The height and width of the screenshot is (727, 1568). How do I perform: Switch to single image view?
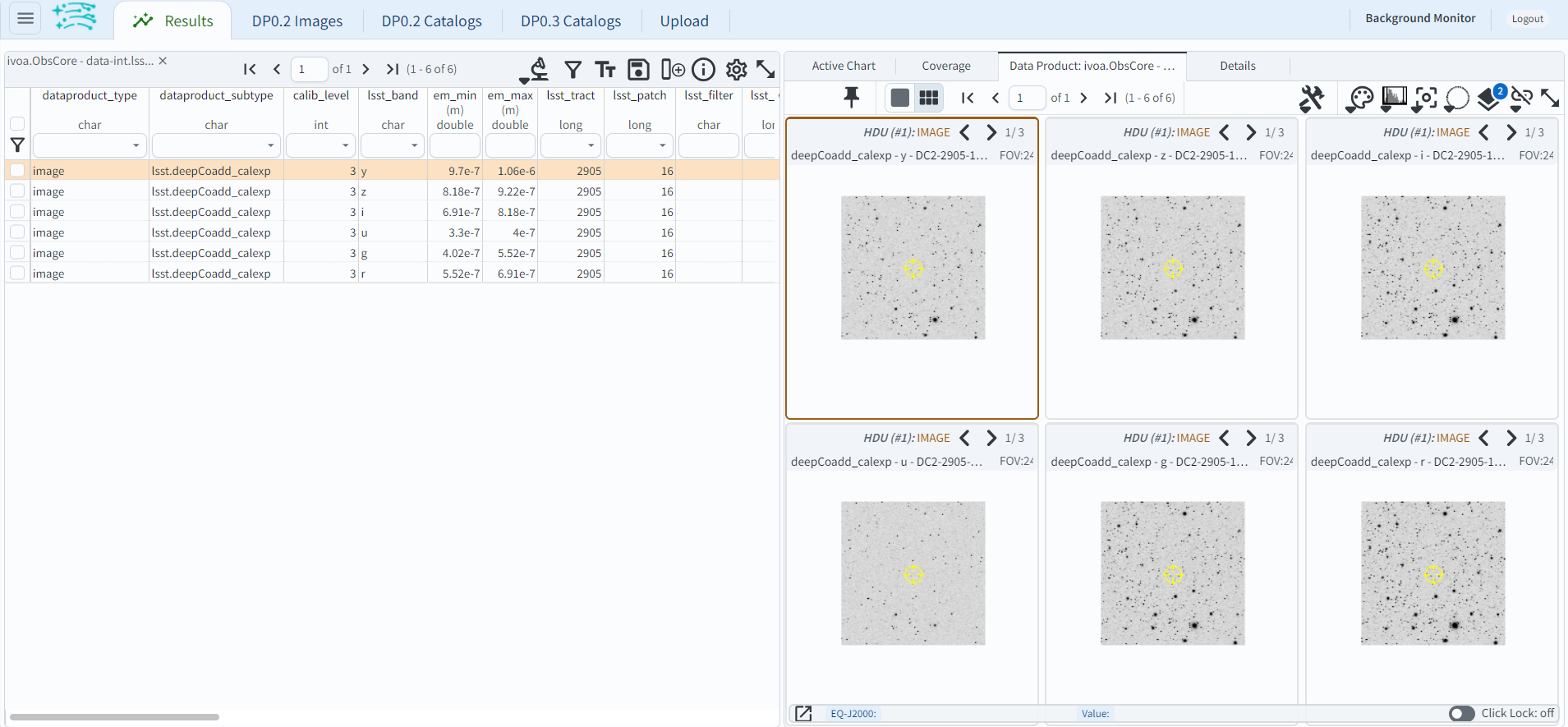tap(900, 98)
